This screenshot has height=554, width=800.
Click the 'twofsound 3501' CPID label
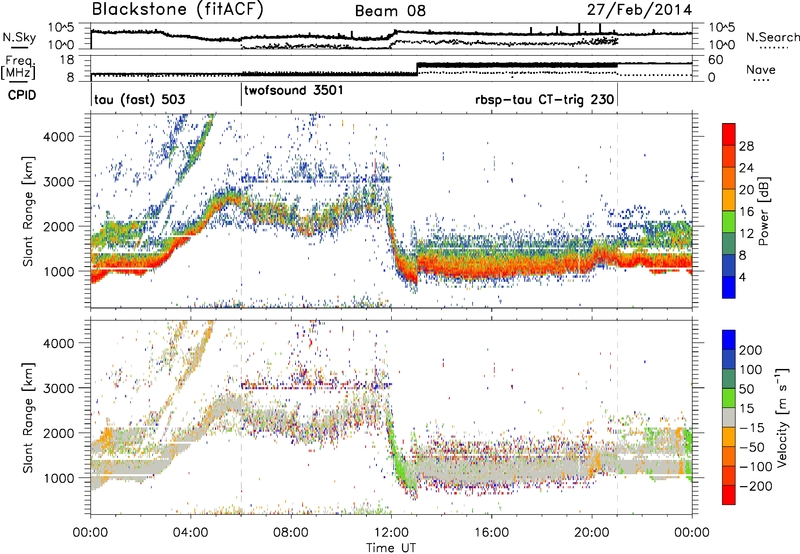(294, 91)
